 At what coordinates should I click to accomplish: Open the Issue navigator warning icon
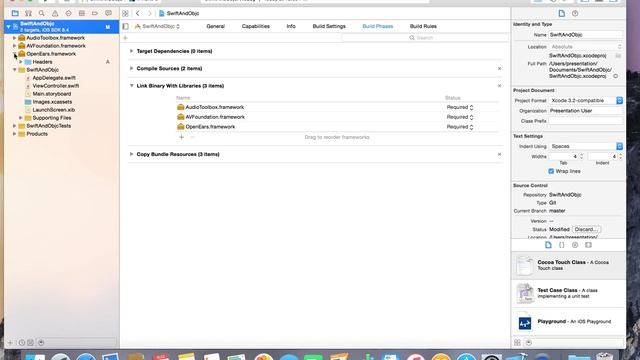tap(55, 13)
